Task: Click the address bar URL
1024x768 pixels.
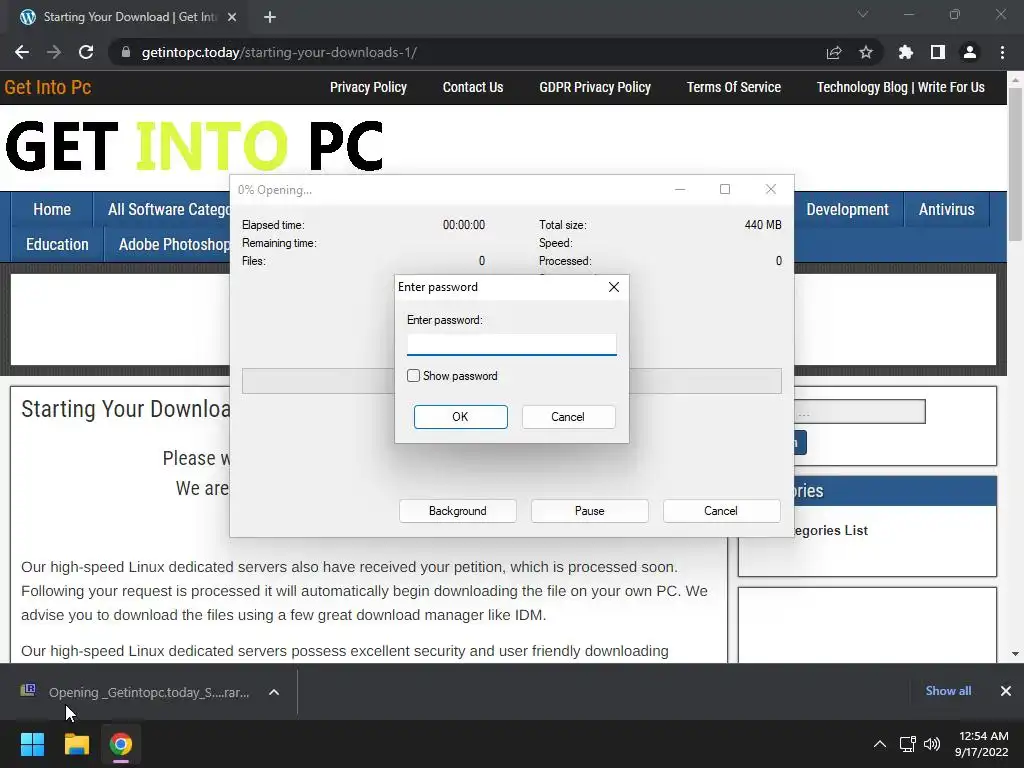Action: coord(279,52)
